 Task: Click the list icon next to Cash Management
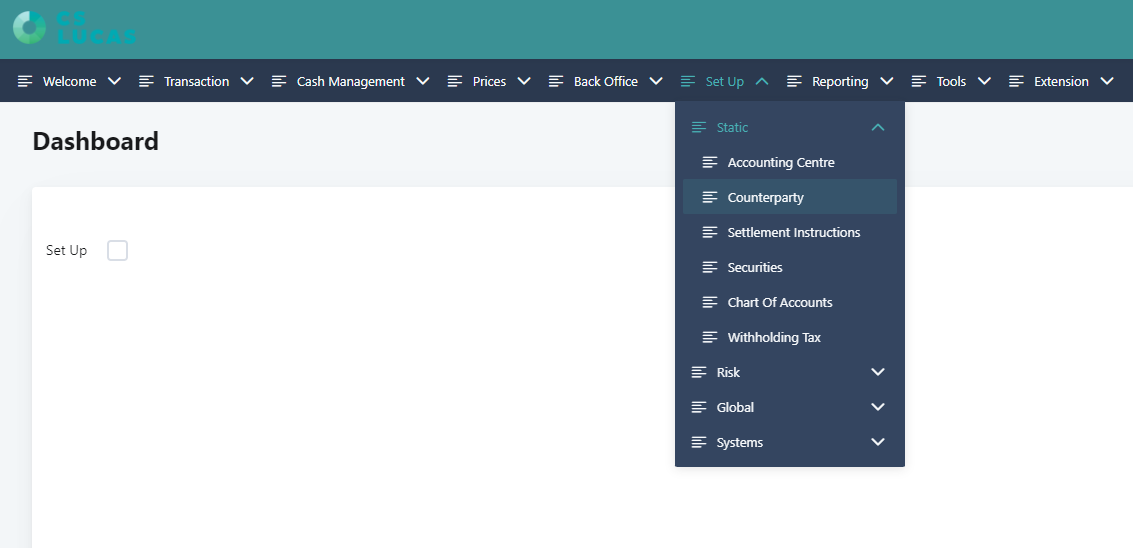tap(279, 81)
